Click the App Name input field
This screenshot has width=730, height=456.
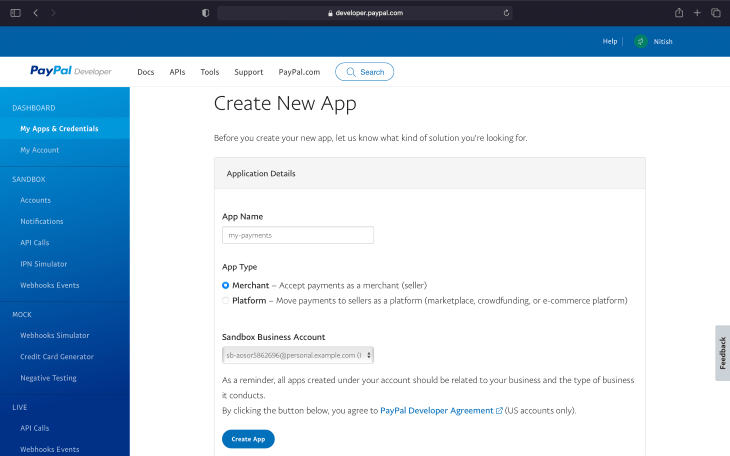point(298,235)
